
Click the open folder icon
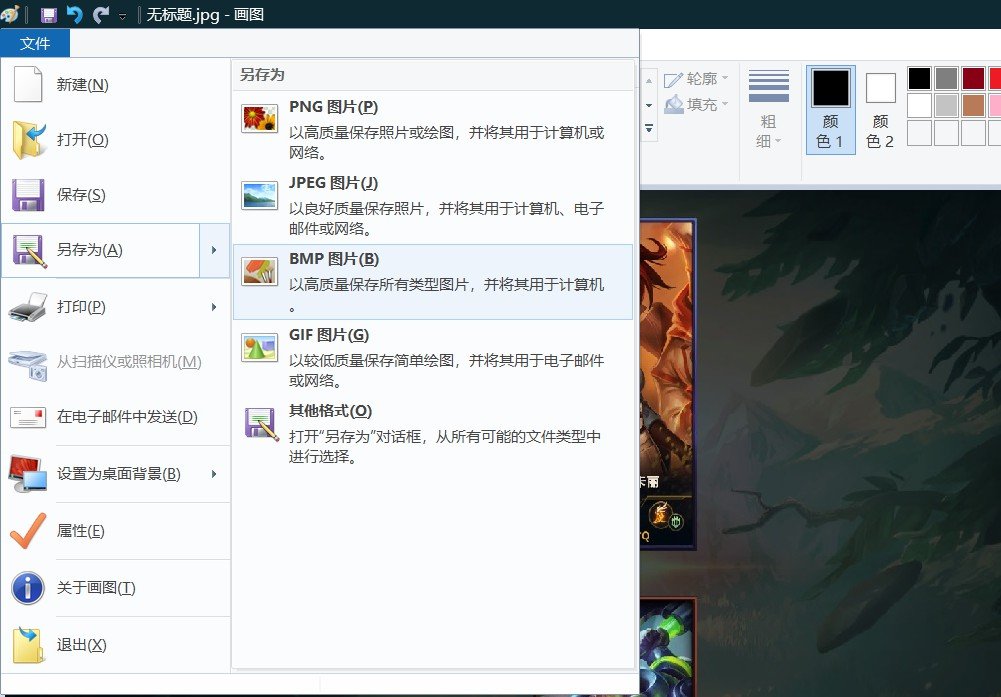28,140
